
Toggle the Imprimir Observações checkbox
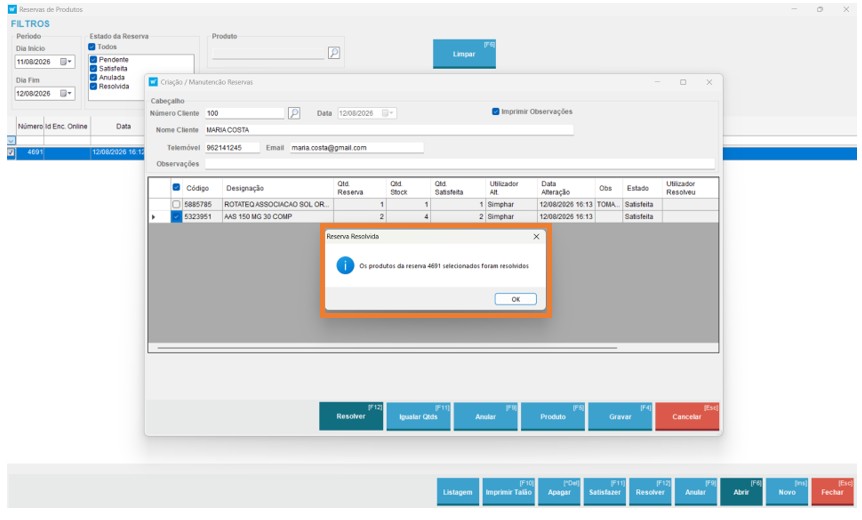point(495,112)
